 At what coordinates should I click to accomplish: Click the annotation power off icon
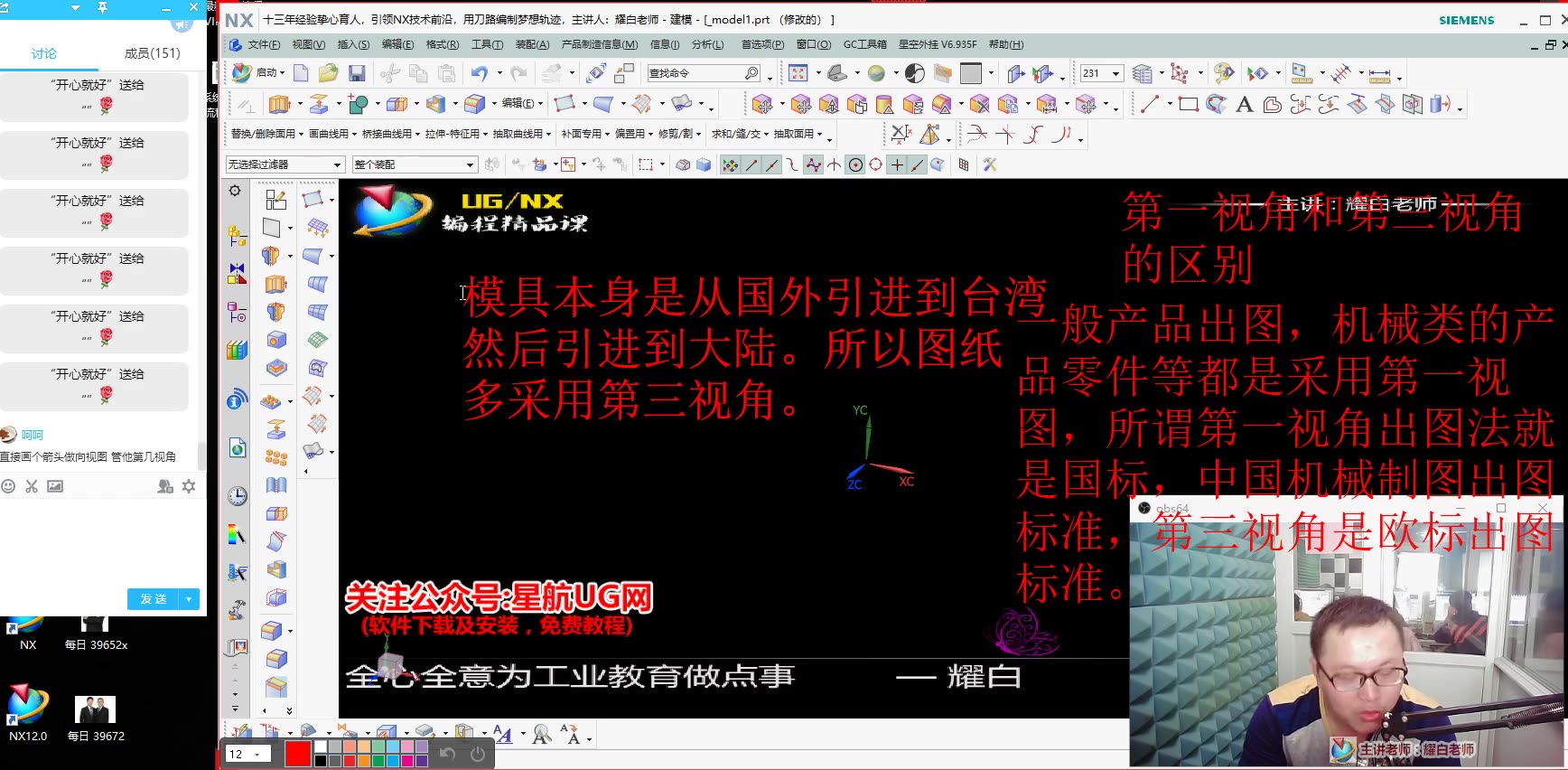(478, 753)
